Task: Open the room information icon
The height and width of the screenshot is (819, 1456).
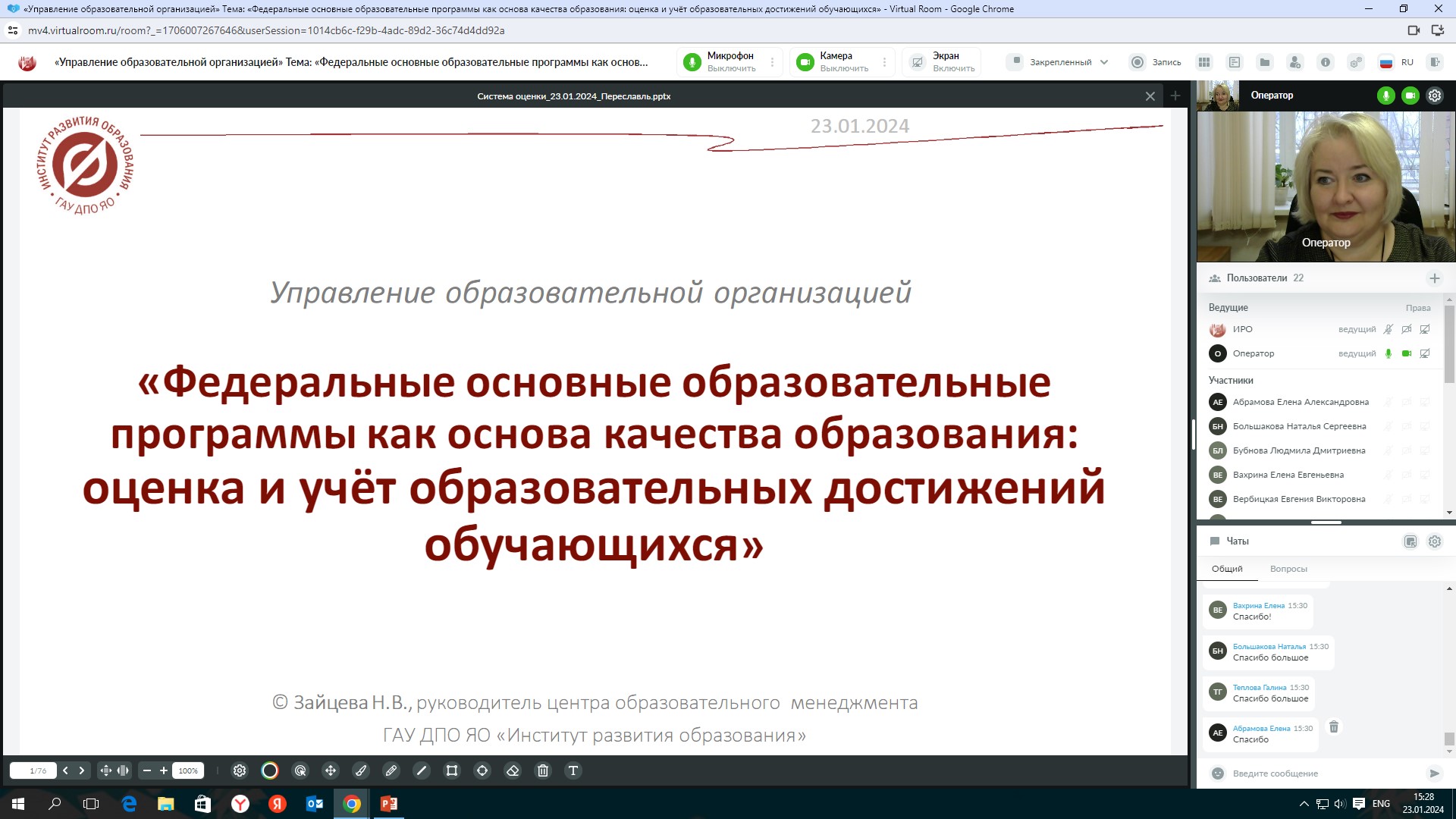Action: coord(1326,62)
